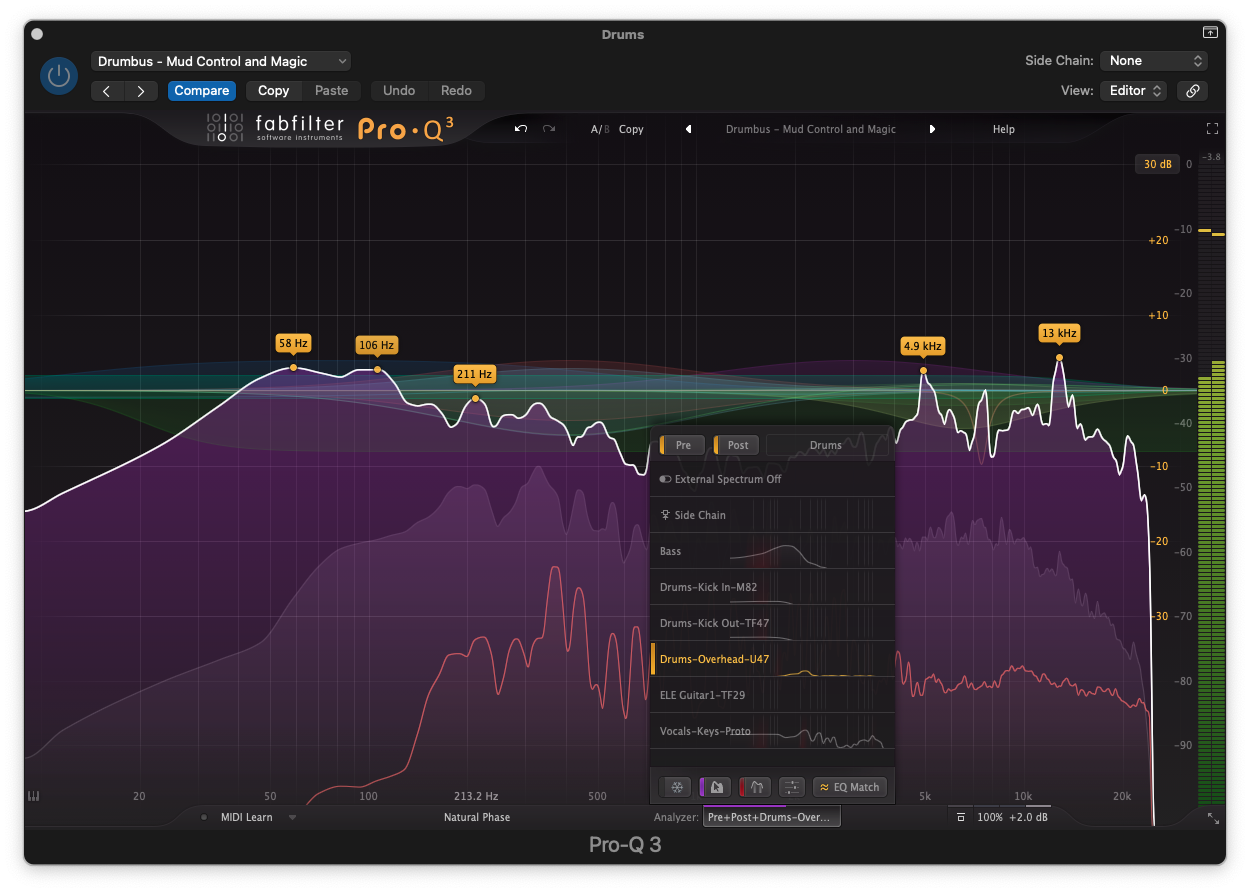This screenshot has width=1250, height=893.
Task: Click the resize arrows icon
Action: tap(1213, 818)
